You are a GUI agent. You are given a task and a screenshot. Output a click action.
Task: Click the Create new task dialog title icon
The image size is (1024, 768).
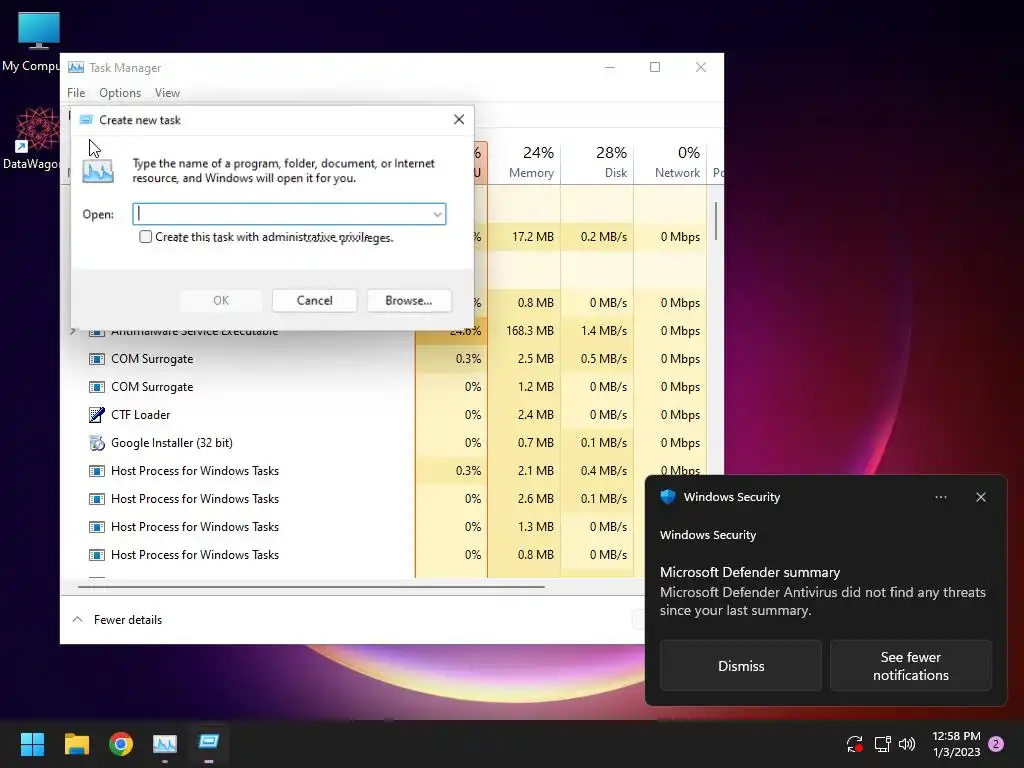coord(86,120)
